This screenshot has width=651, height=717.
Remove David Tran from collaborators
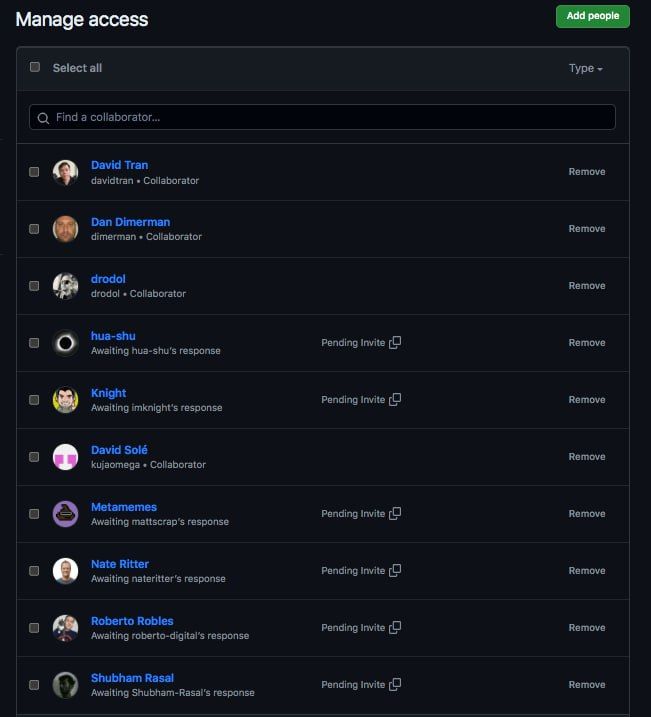click(x=587, y=171)
